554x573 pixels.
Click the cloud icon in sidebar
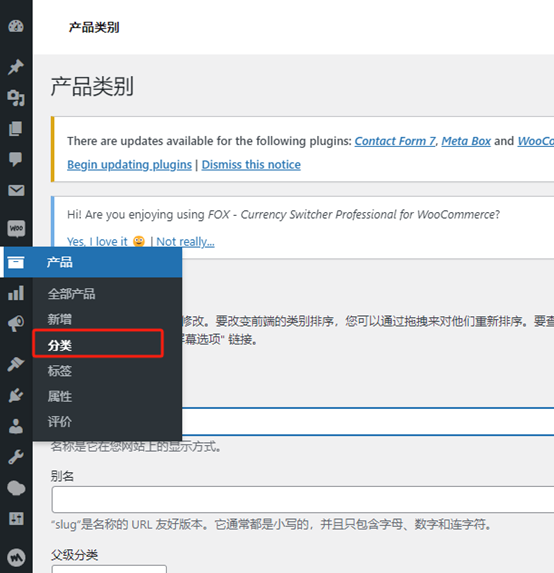click(16, 488)
